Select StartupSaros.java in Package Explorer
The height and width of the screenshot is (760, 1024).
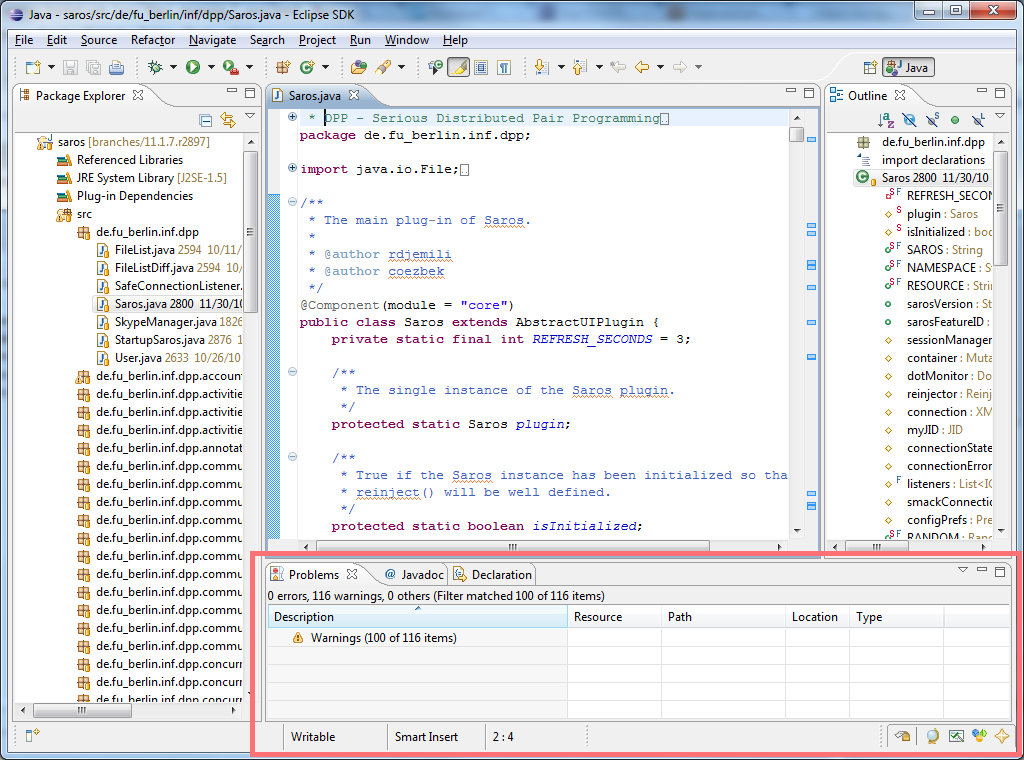coord(158,340)
